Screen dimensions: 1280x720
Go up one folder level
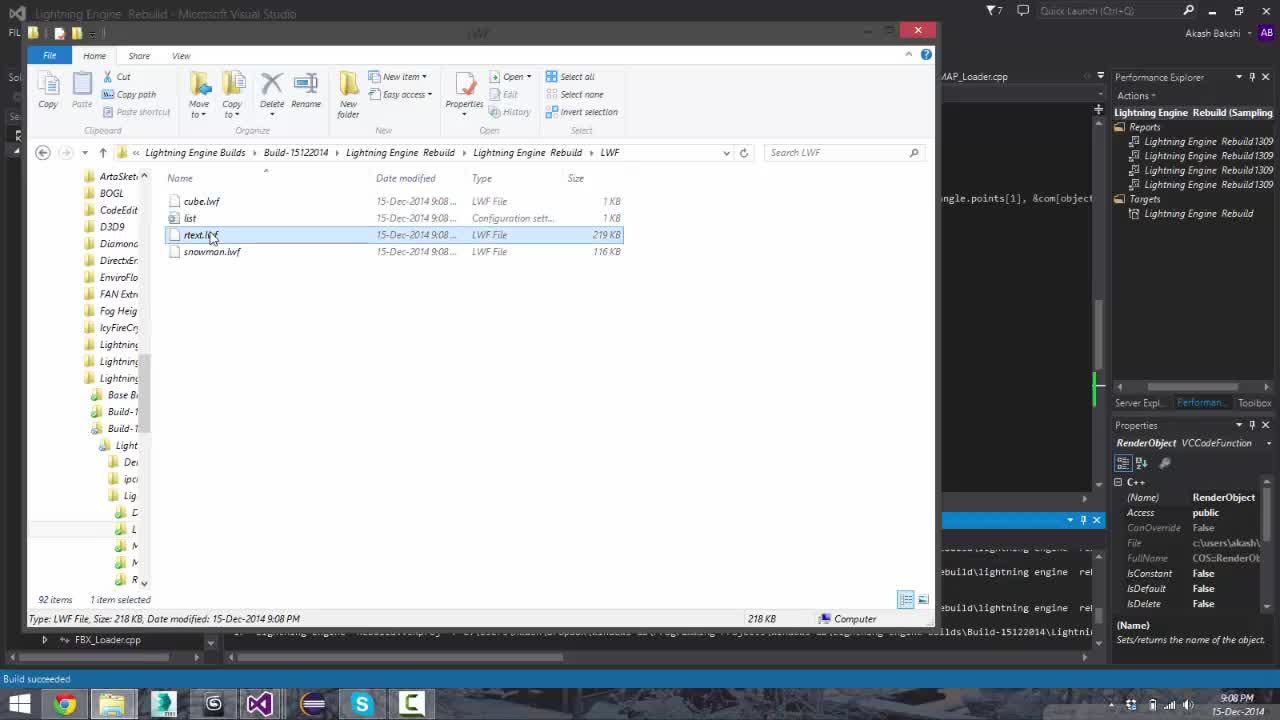coord(102,152)
